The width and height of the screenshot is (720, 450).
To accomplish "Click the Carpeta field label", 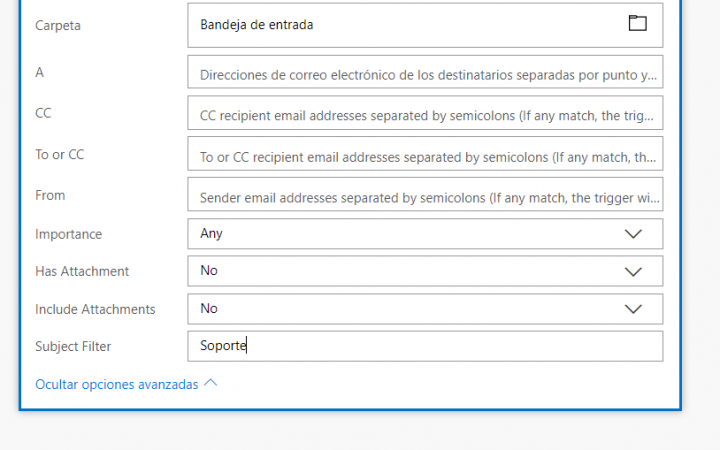I will (58, 25).
